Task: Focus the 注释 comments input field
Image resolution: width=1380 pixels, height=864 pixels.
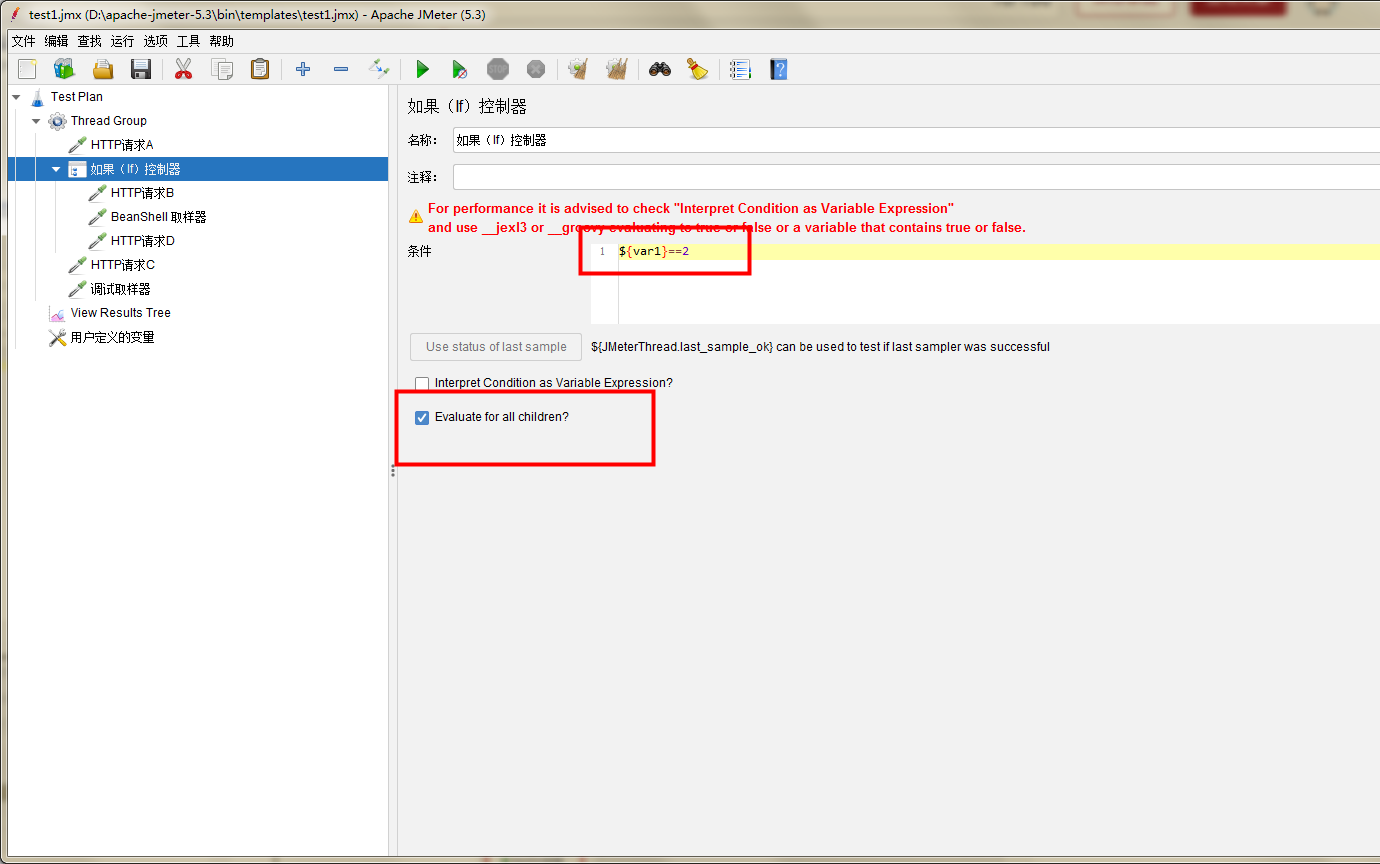Action: [x=916, y=177]
